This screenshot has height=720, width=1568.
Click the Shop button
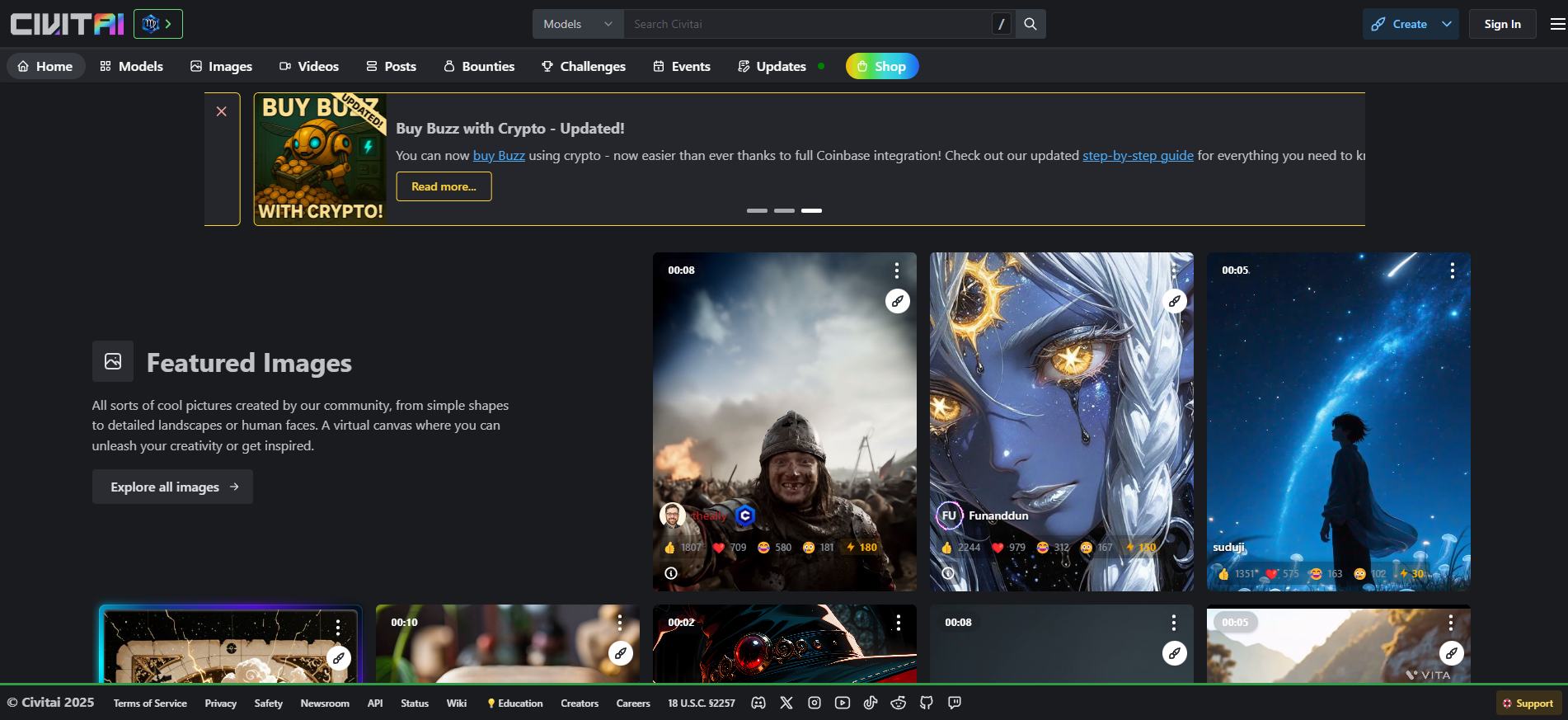coord(882,66)
